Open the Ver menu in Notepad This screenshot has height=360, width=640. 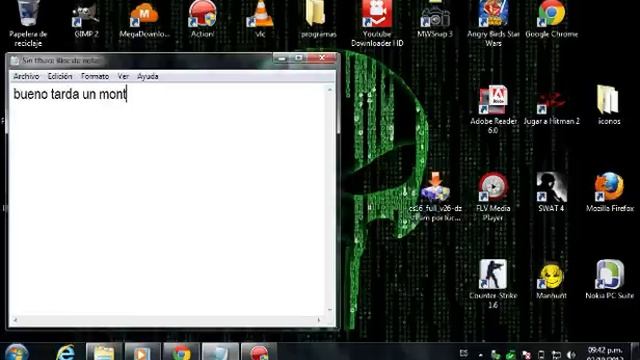click(123, 76)
